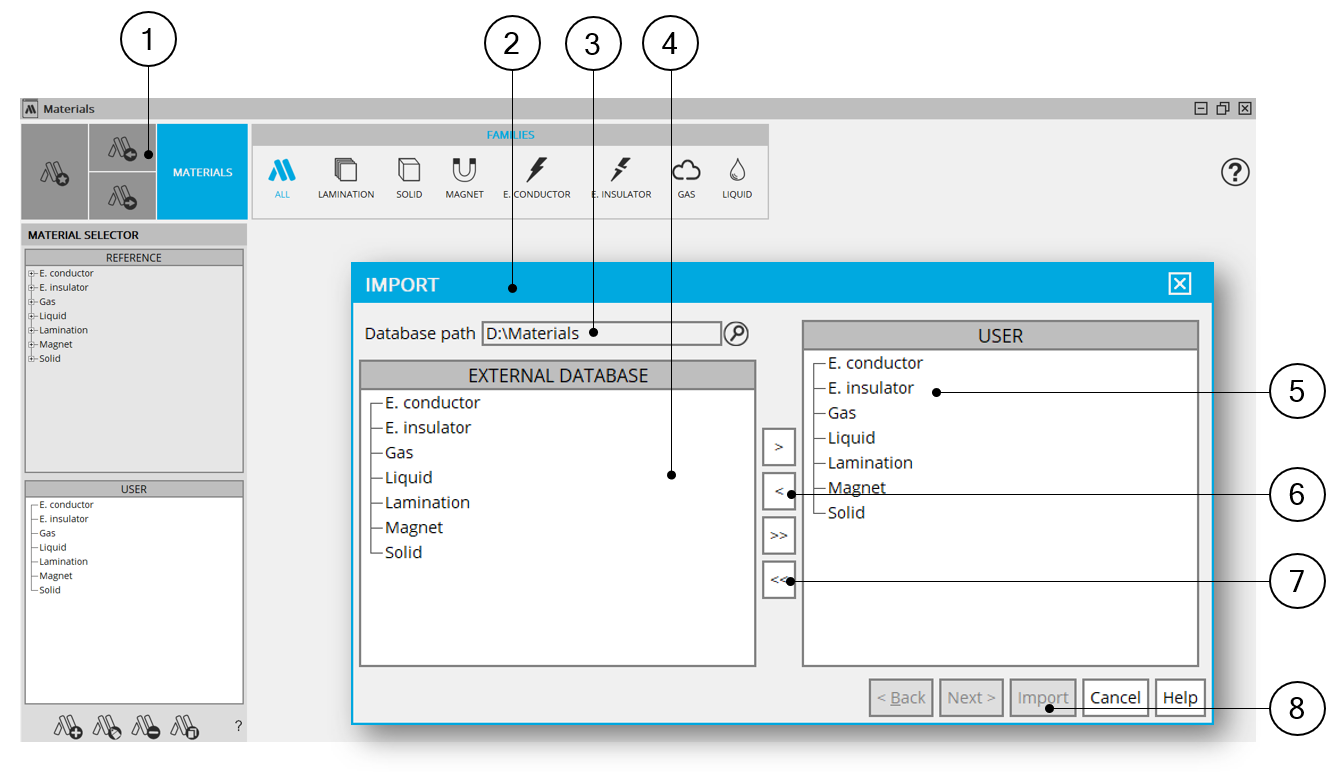Filter by Lamination family
This screenshot has width=1339, height=778.
tap(346, 178)
